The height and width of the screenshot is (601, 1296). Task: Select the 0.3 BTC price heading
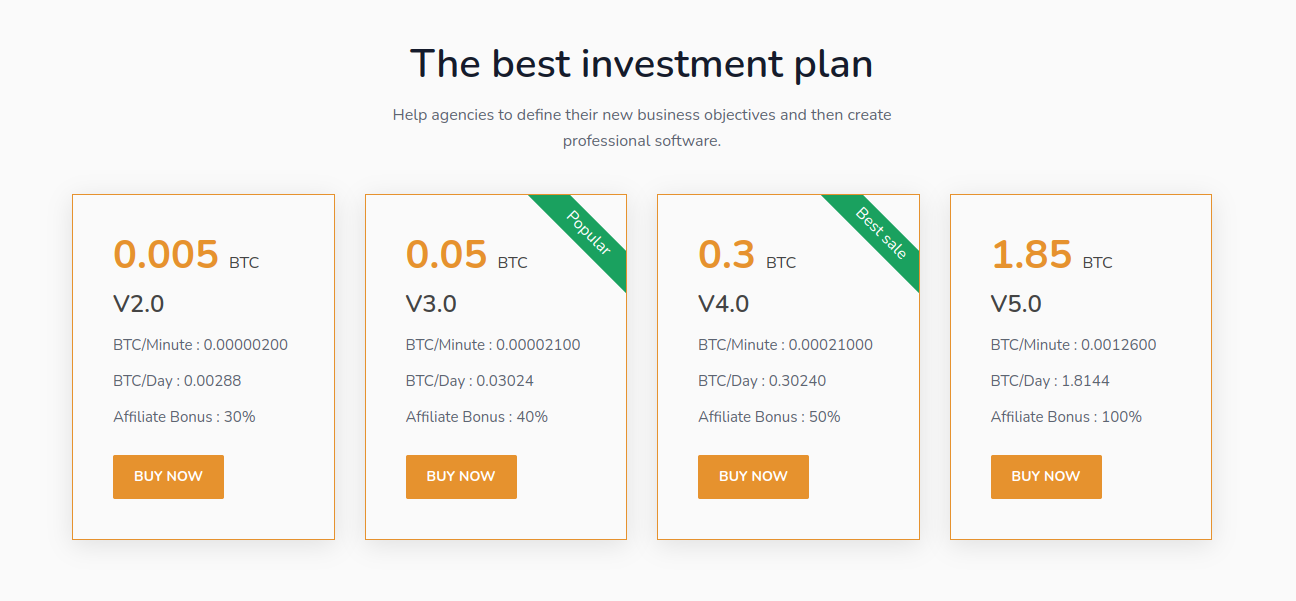tap(747, 255)
